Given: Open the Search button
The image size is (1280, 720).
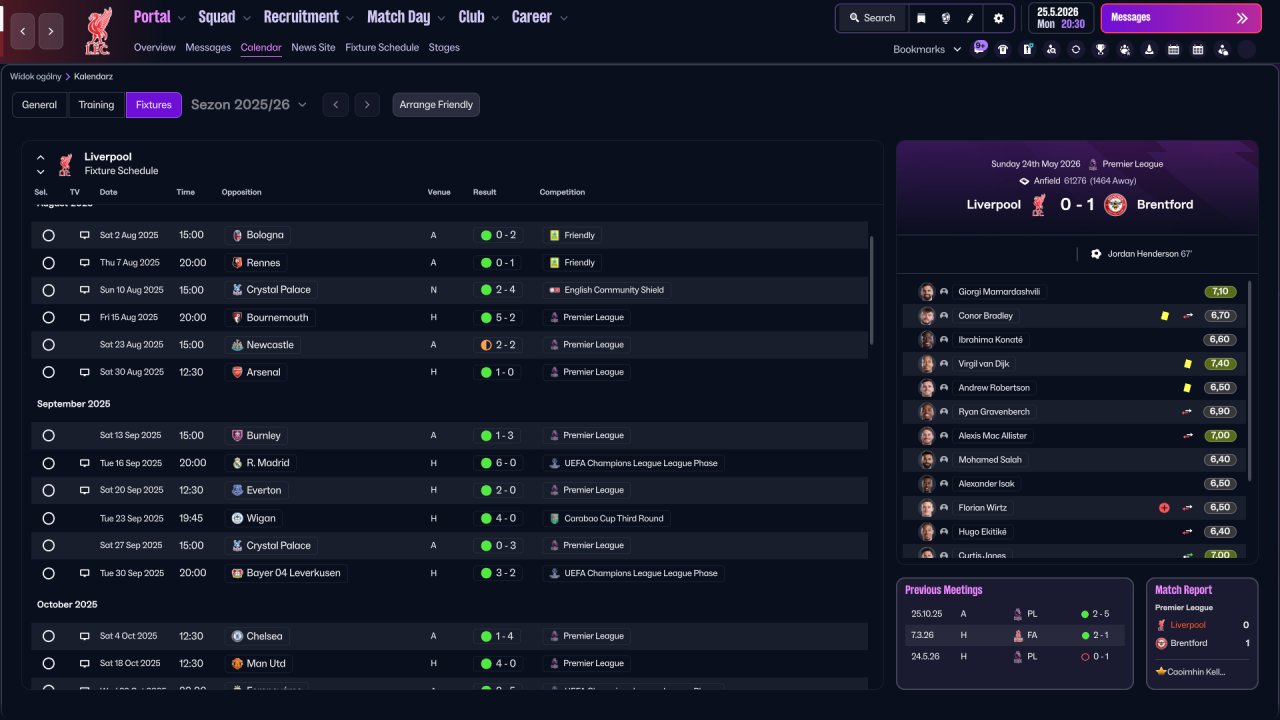Looking at the screenshot, I should (x=872, y=18).
